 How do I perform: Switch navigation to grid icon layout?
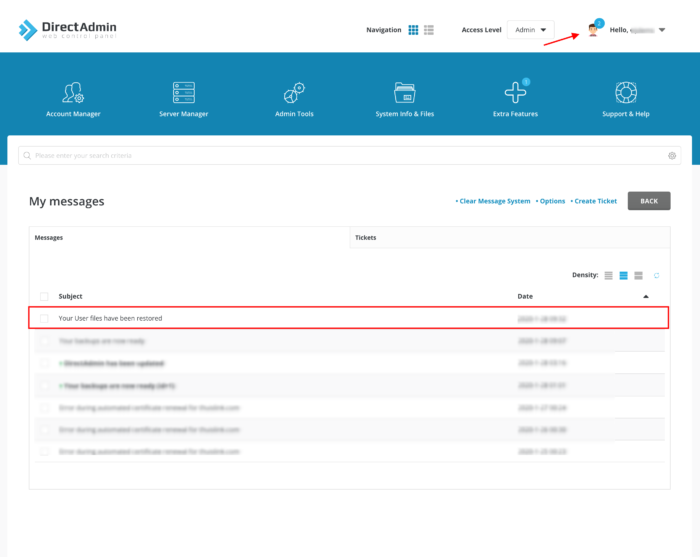pos(413,30)
